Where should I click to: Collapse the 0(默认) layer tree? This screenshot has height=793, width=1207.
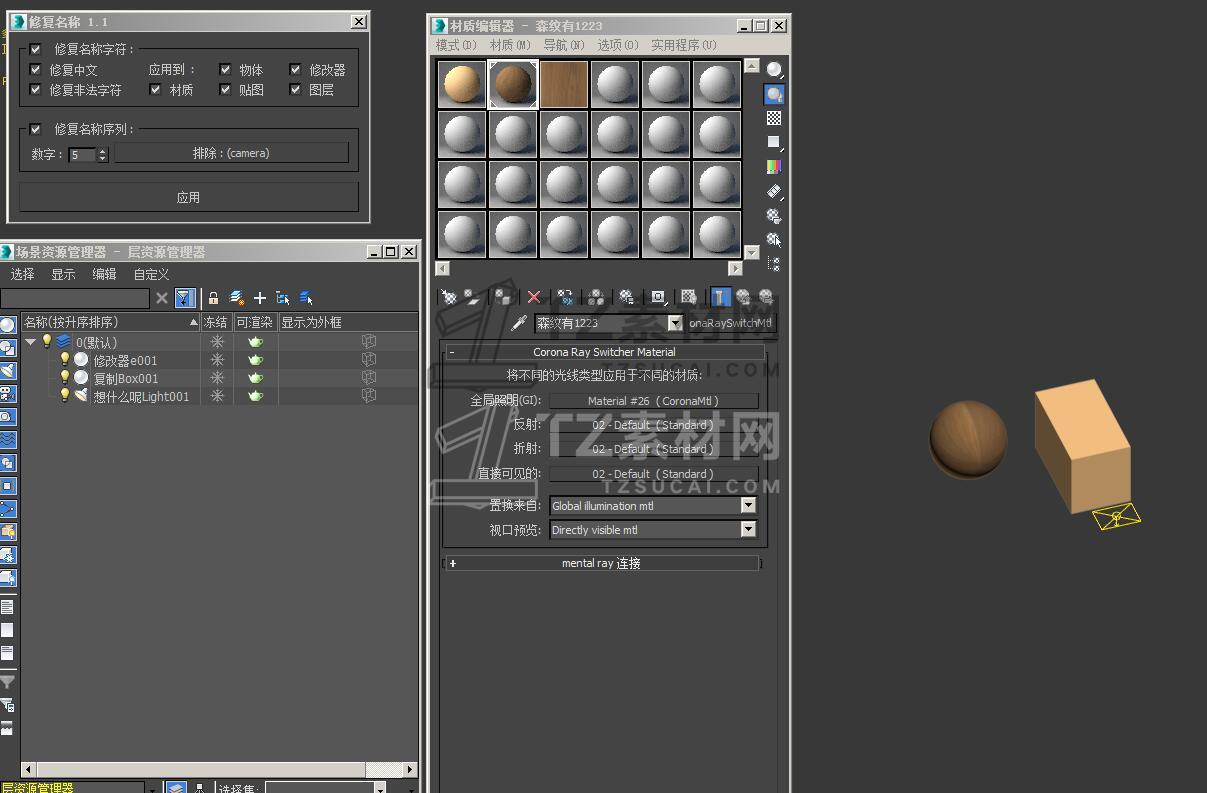(x=31, y=342)
